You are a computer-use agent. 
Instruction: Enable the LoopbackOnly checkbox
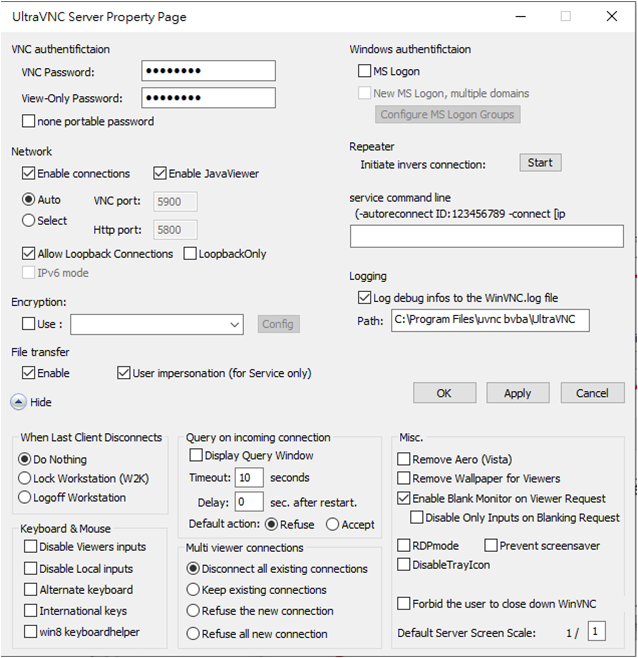coord(190,253)
